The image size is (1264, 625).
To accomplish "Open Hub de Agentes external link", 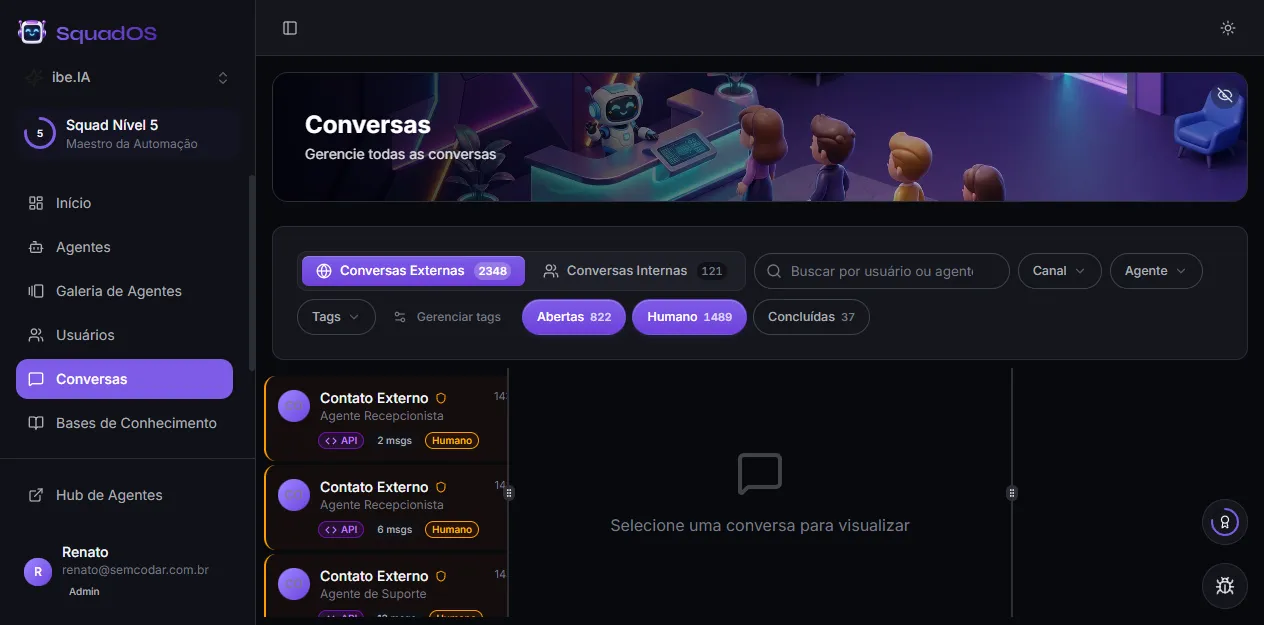I will point(124,495).
